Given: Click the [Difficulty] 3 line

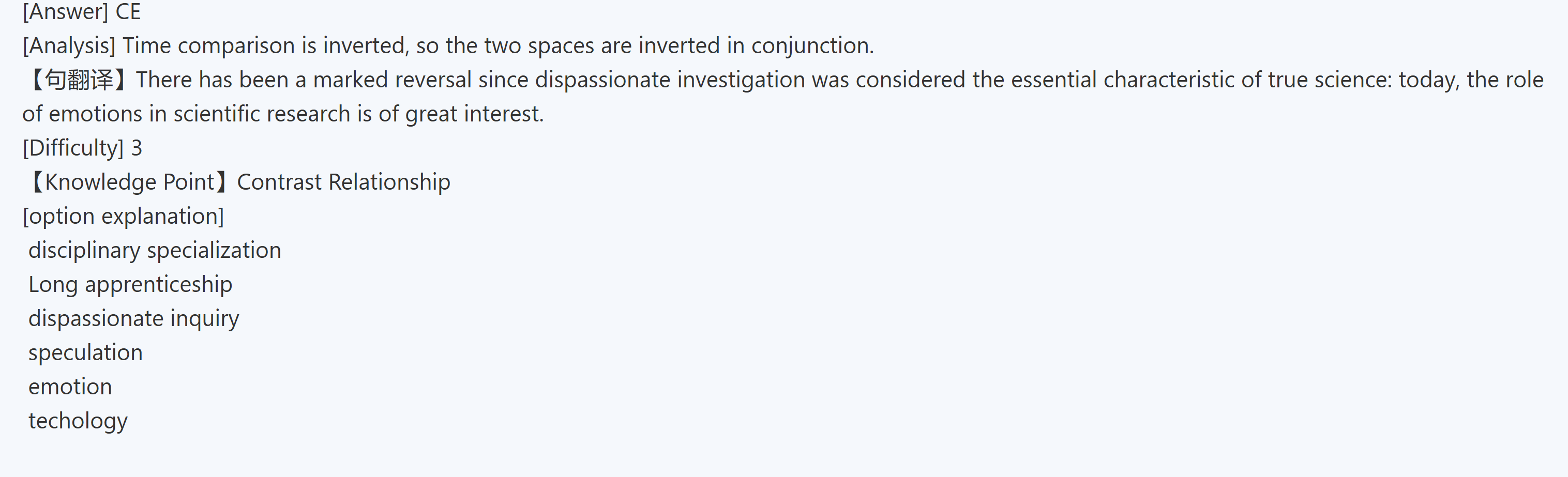Looking at the screenshot, I should pyautogui.click(x=82, y=148).
